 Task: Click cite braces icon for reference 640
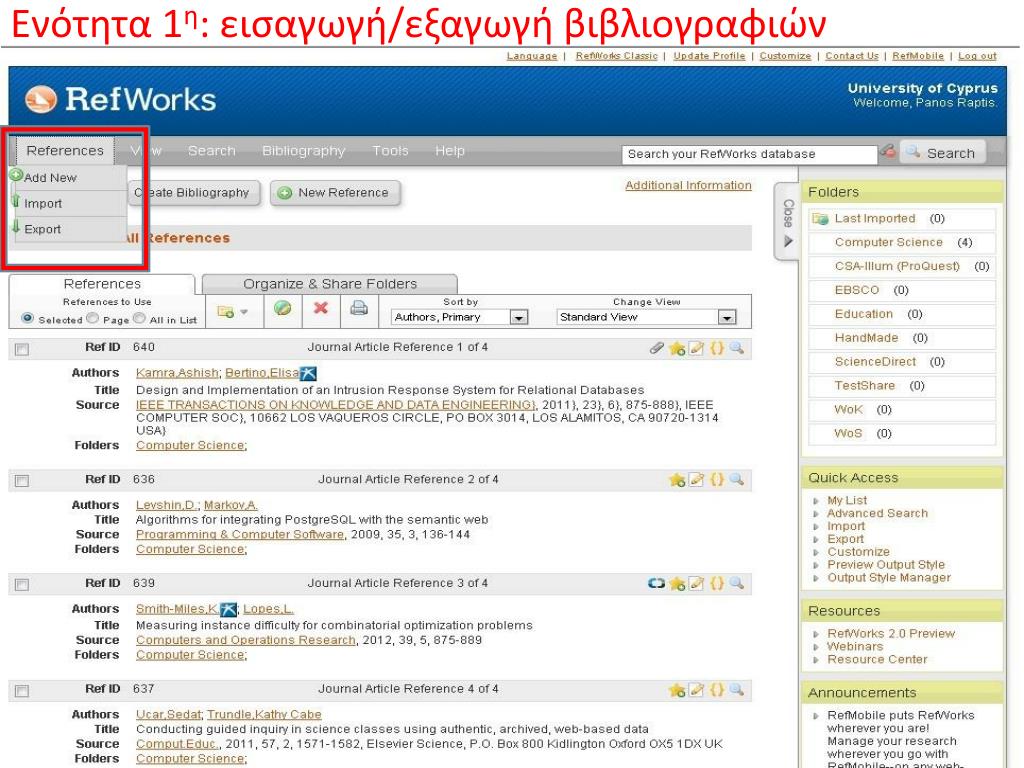pos(717,348)
